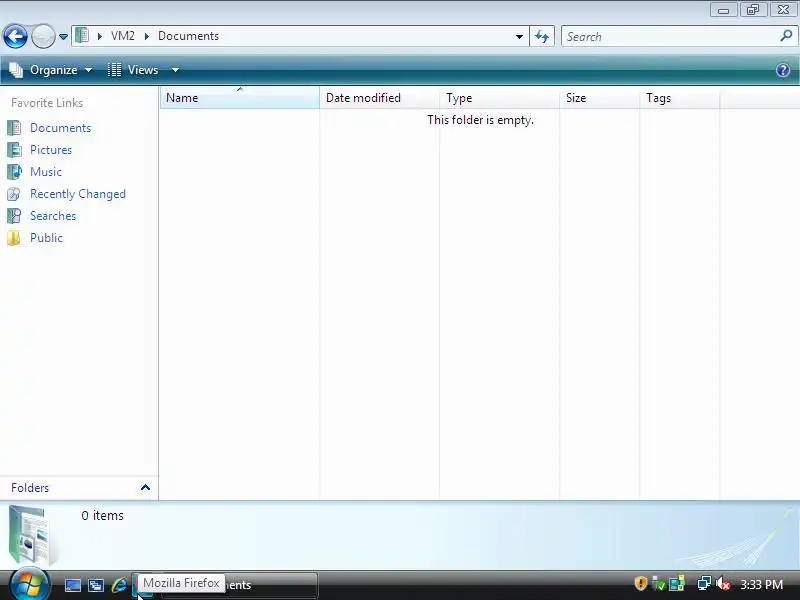Click Switch between windows quick launch icon
800x600 pixels.
pyautogui.click(x=96, y=585)
